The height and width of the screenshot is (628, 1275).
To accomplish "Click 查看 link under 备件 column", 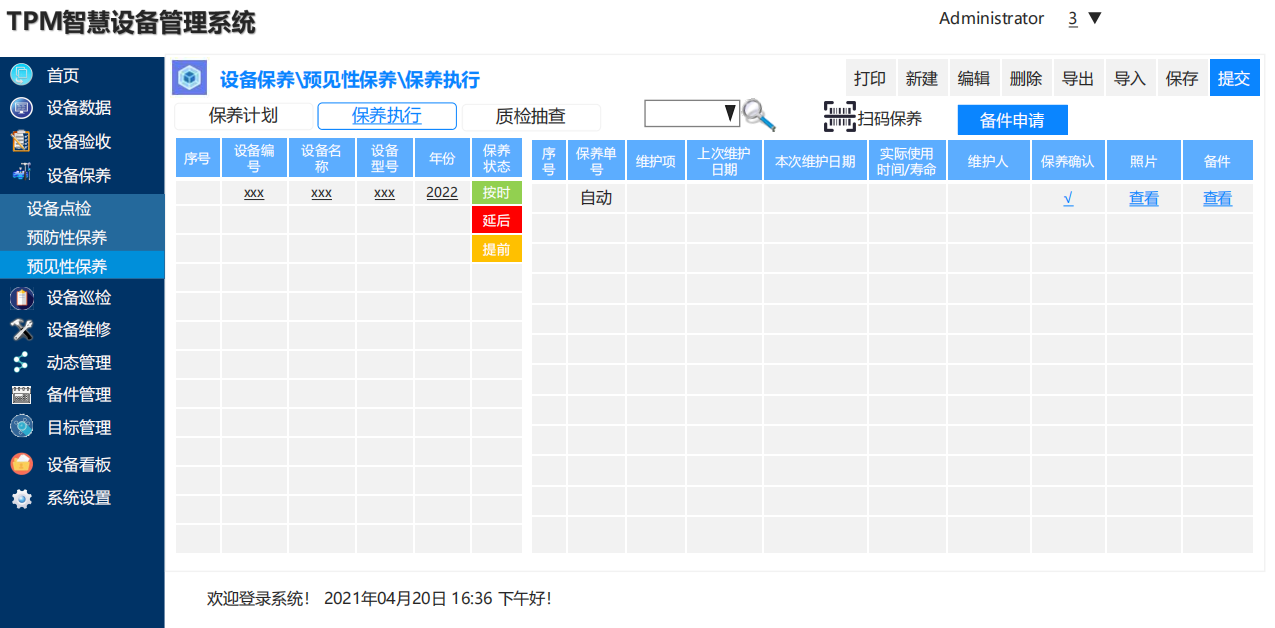I will (x=1218, y=198).
